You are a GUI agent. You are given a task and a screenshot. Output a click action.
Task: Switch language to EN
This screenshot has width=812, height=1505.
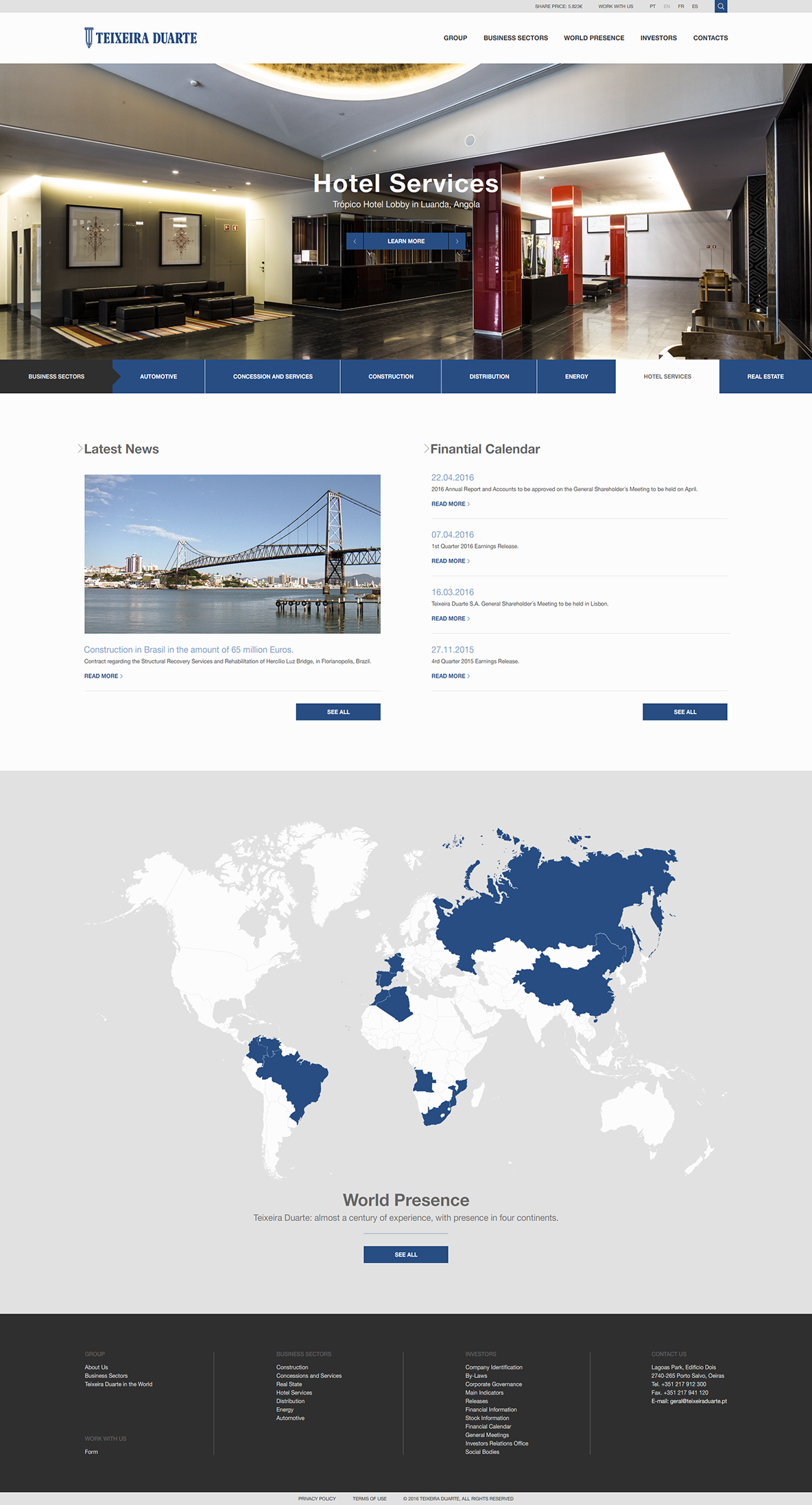click(x=667, y=6)
